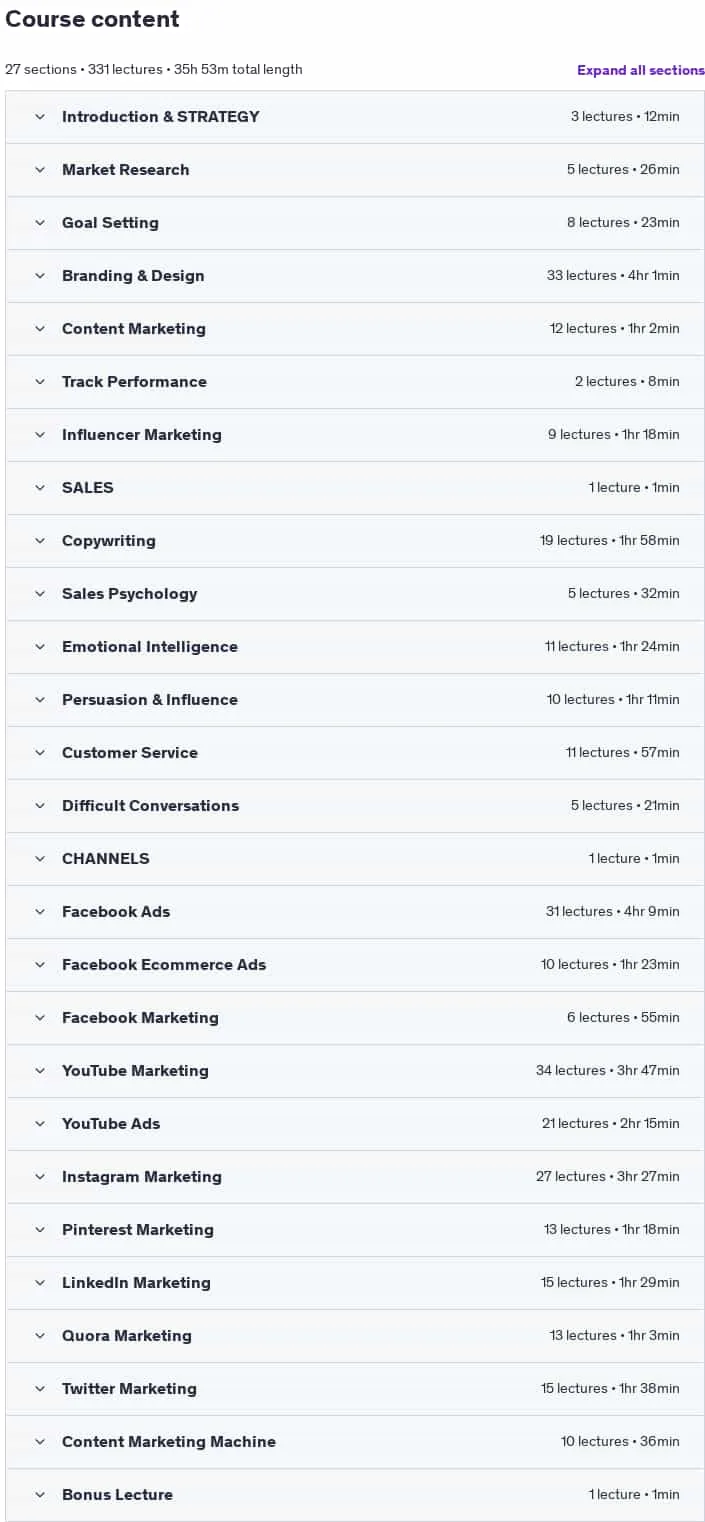Expand Content Marketing using its chevron
The image size is (705, 1522).
tap(40, 328)
